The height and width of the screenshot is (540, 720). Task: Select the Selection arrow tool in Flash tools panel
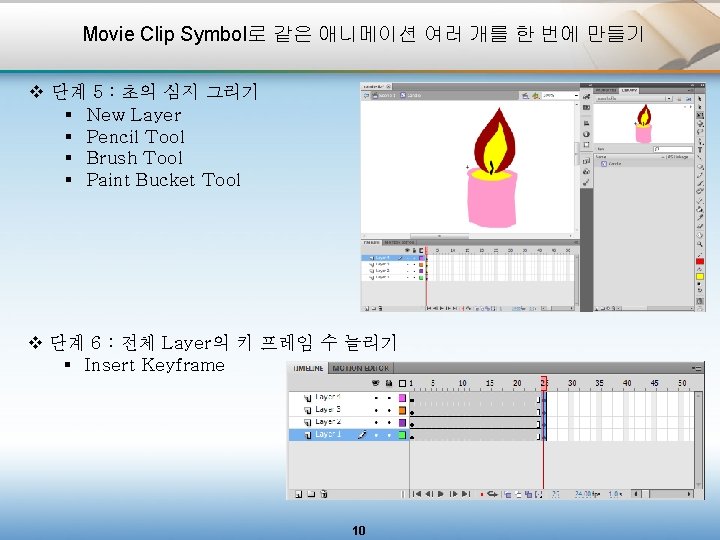tap(700, 99)
